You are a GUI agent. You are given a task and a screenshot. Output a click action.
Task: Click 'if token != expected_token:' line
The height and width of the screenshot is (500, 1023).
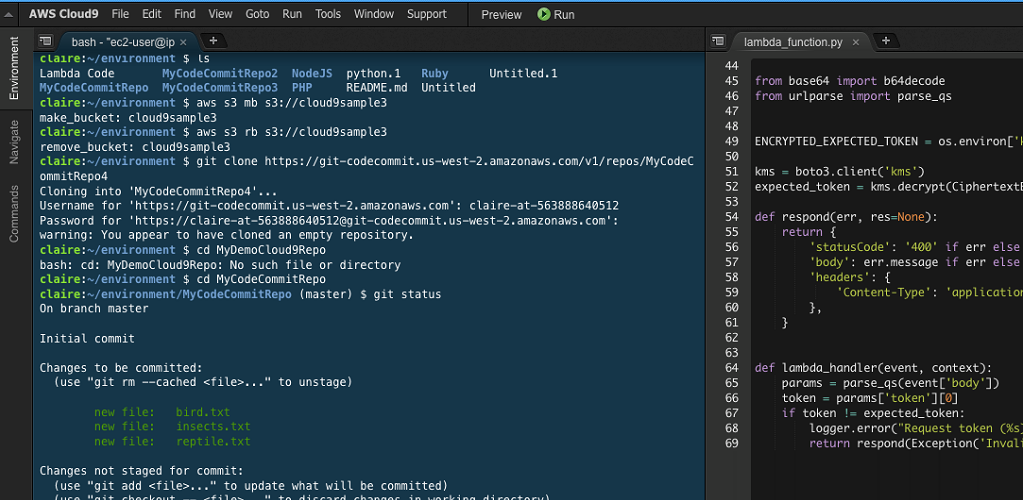pos(873,413)
